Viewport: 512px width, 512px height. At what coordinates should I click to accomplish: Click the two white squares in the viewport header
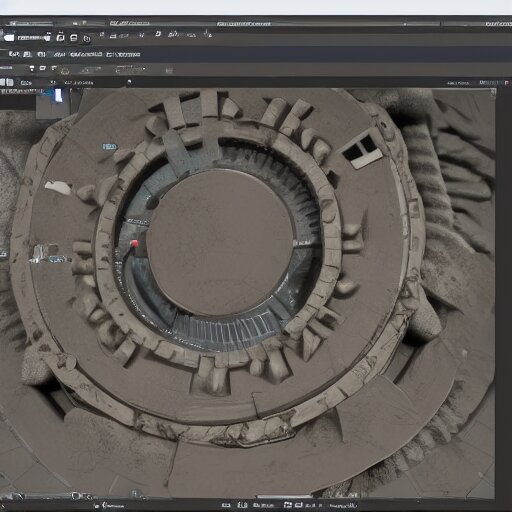tap(7, 82)
